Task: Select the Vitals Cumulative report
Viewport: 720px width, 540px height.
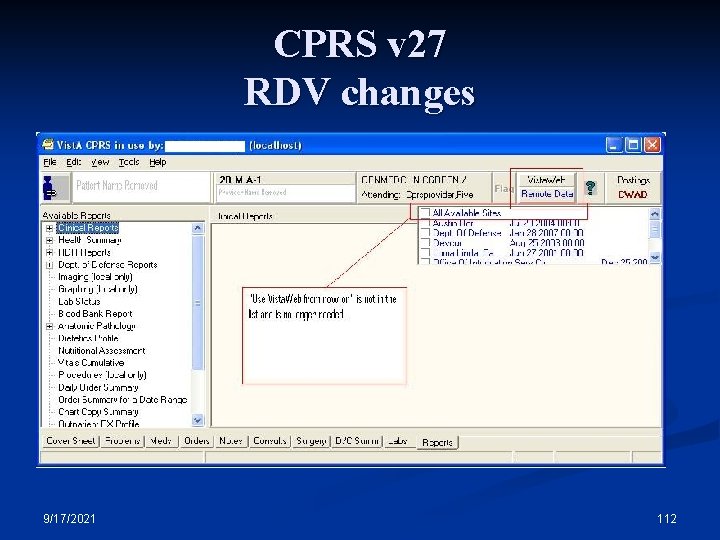Action: tap(91, 363)
